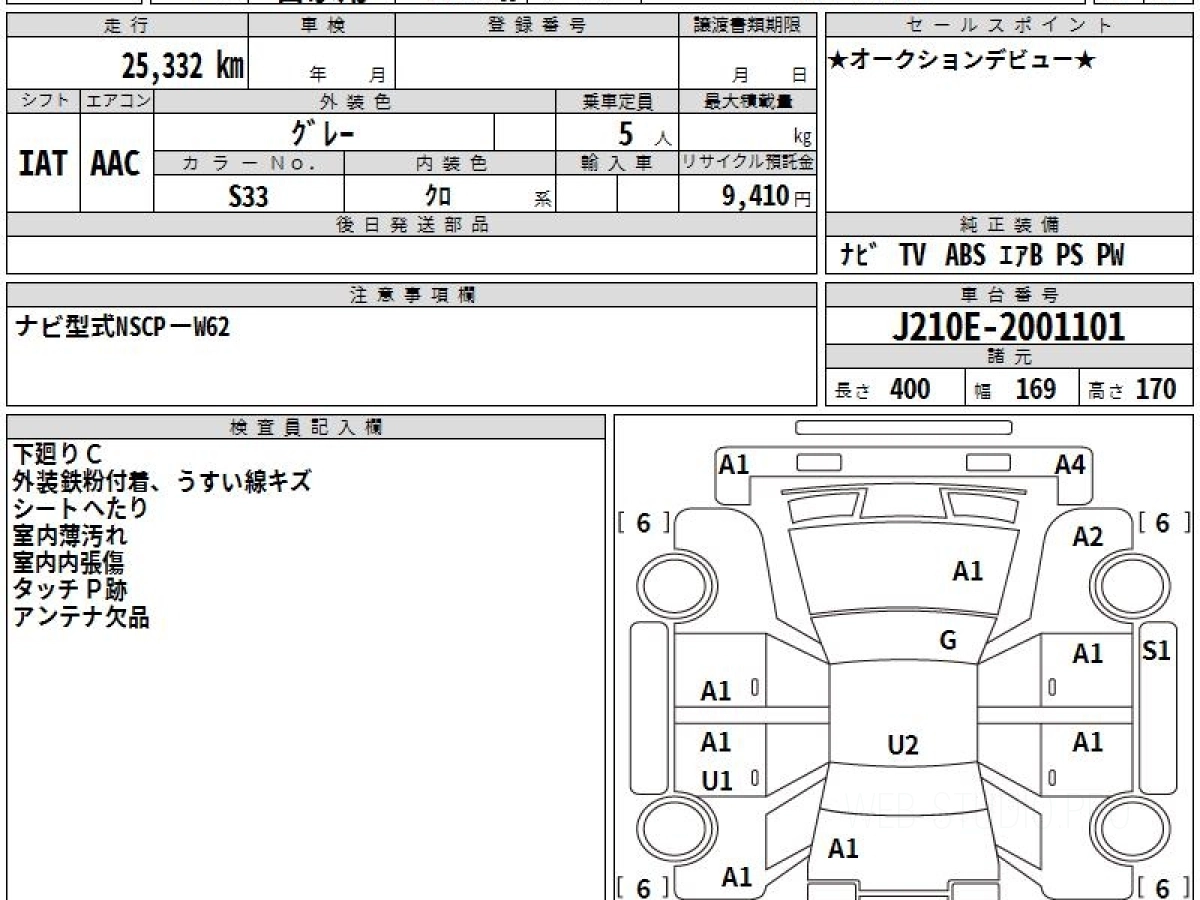This screenshot has height=900, width=1200.
Task: Select the リサイクル預託金 header
Action: pyautogui.click(x=747, y=163)
